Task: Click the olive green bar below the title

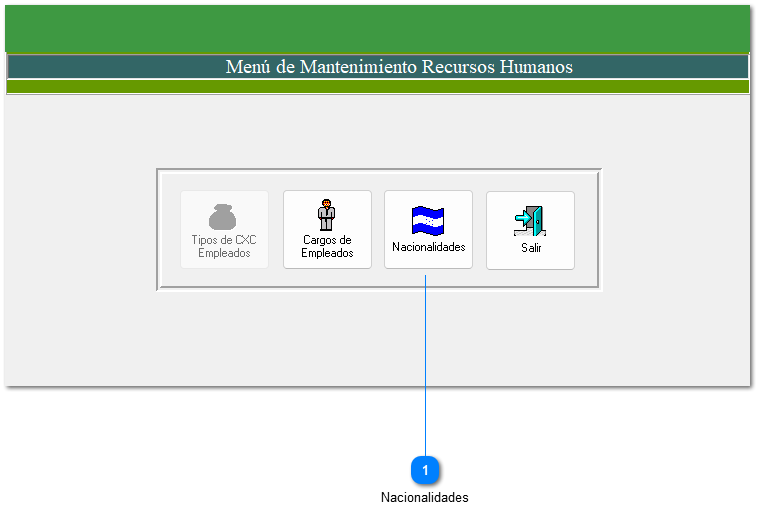Action: 378,87
